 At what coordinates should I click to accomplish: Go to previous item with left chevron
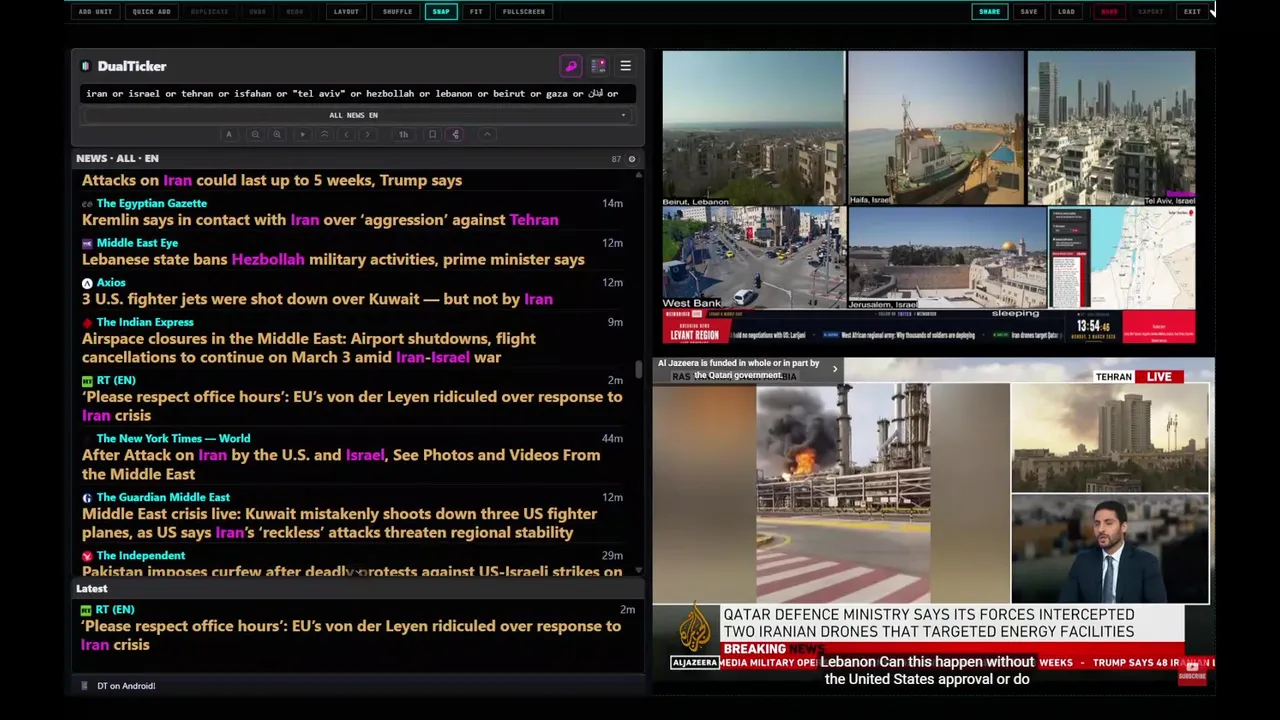(346, 134)
